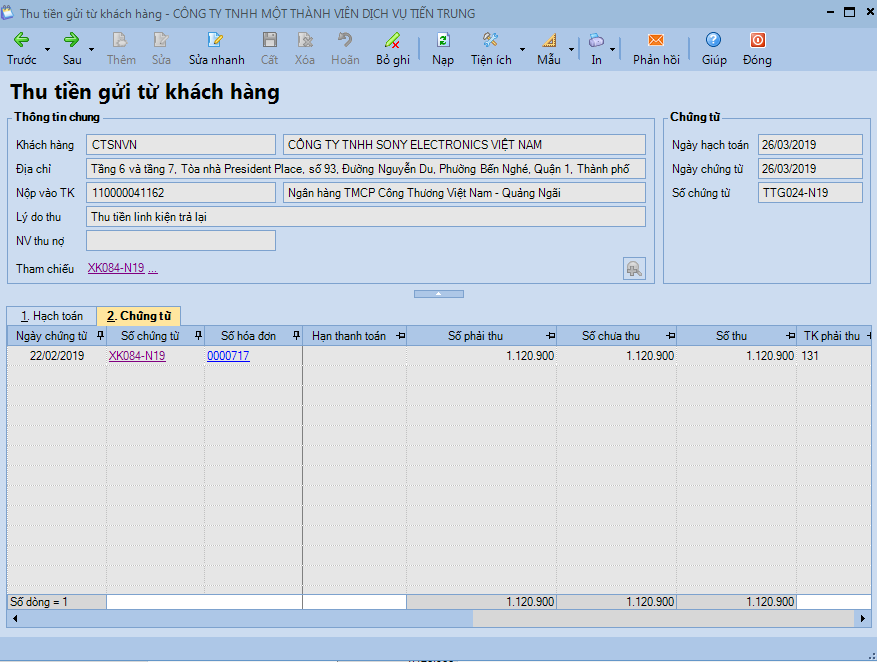Click the Xóa delete icon

[x=305, y=48]
